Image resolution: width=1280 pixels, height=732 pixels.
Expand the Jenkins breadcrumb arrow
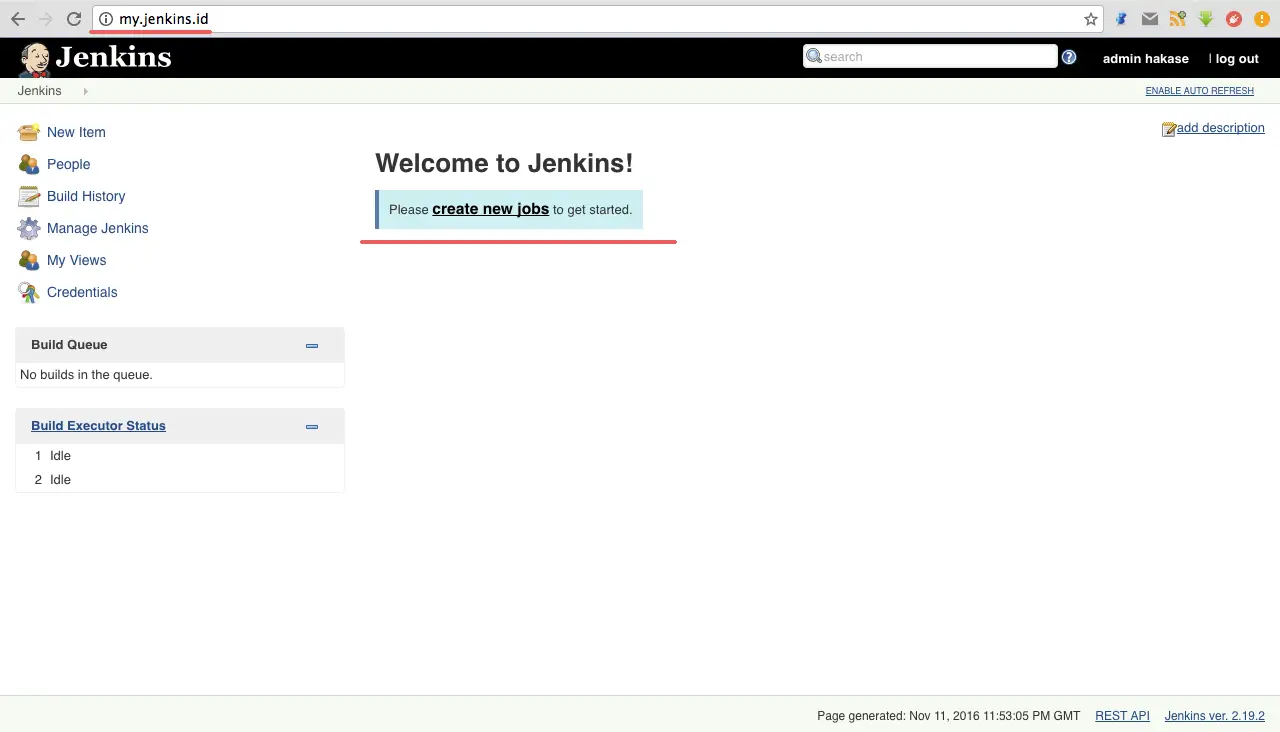[85, 91]
